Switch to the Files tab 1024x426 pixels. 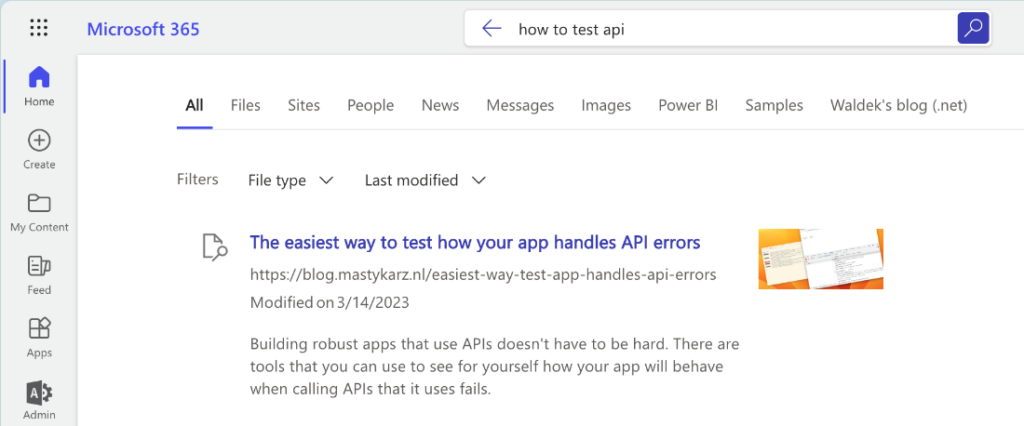[245, 105]
